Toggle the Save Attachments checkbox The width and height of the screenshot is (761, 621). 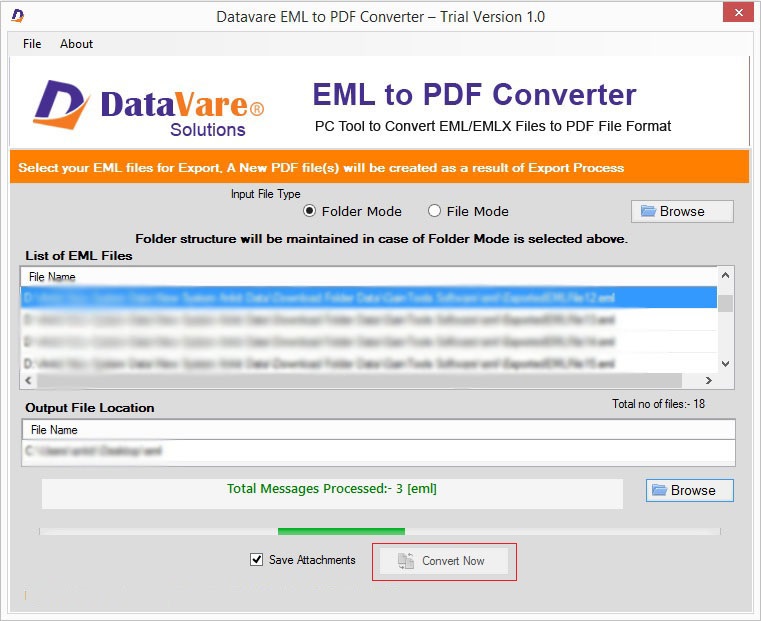tap(256, 559)
